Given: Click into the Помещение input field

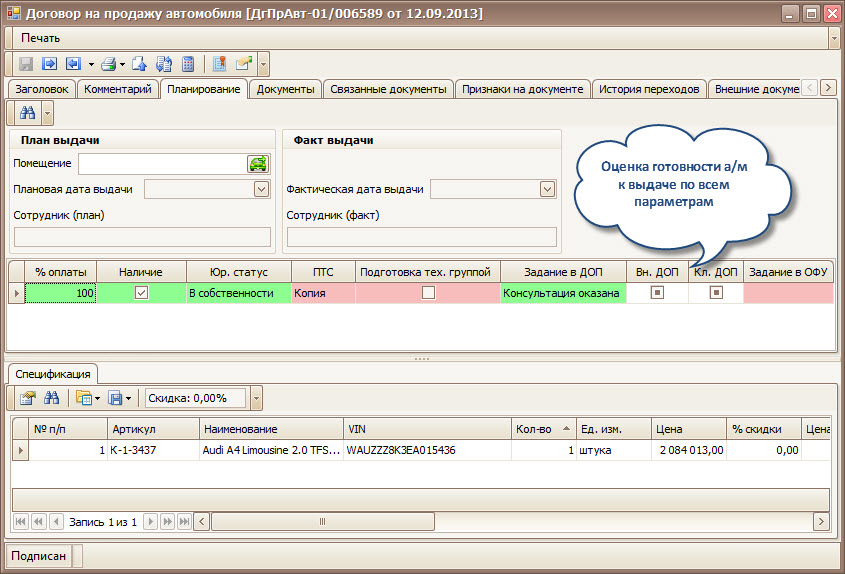Looking at the screenshot, I should (x=162, y=164).
